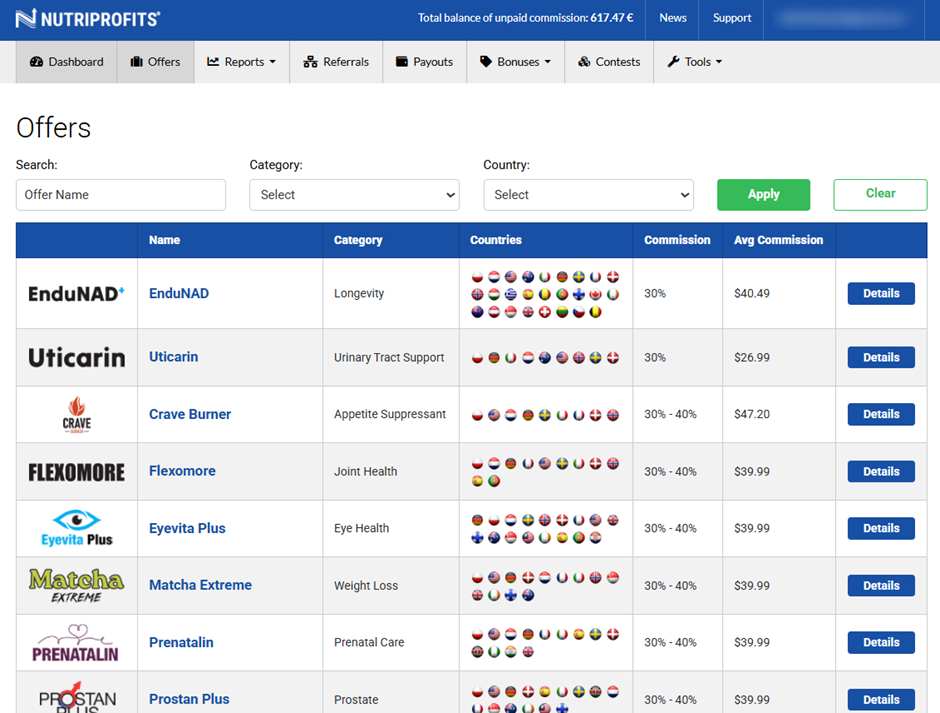
Task: Open the Payouts menu item
Action: pyautogui.click(x=424, y=62)
